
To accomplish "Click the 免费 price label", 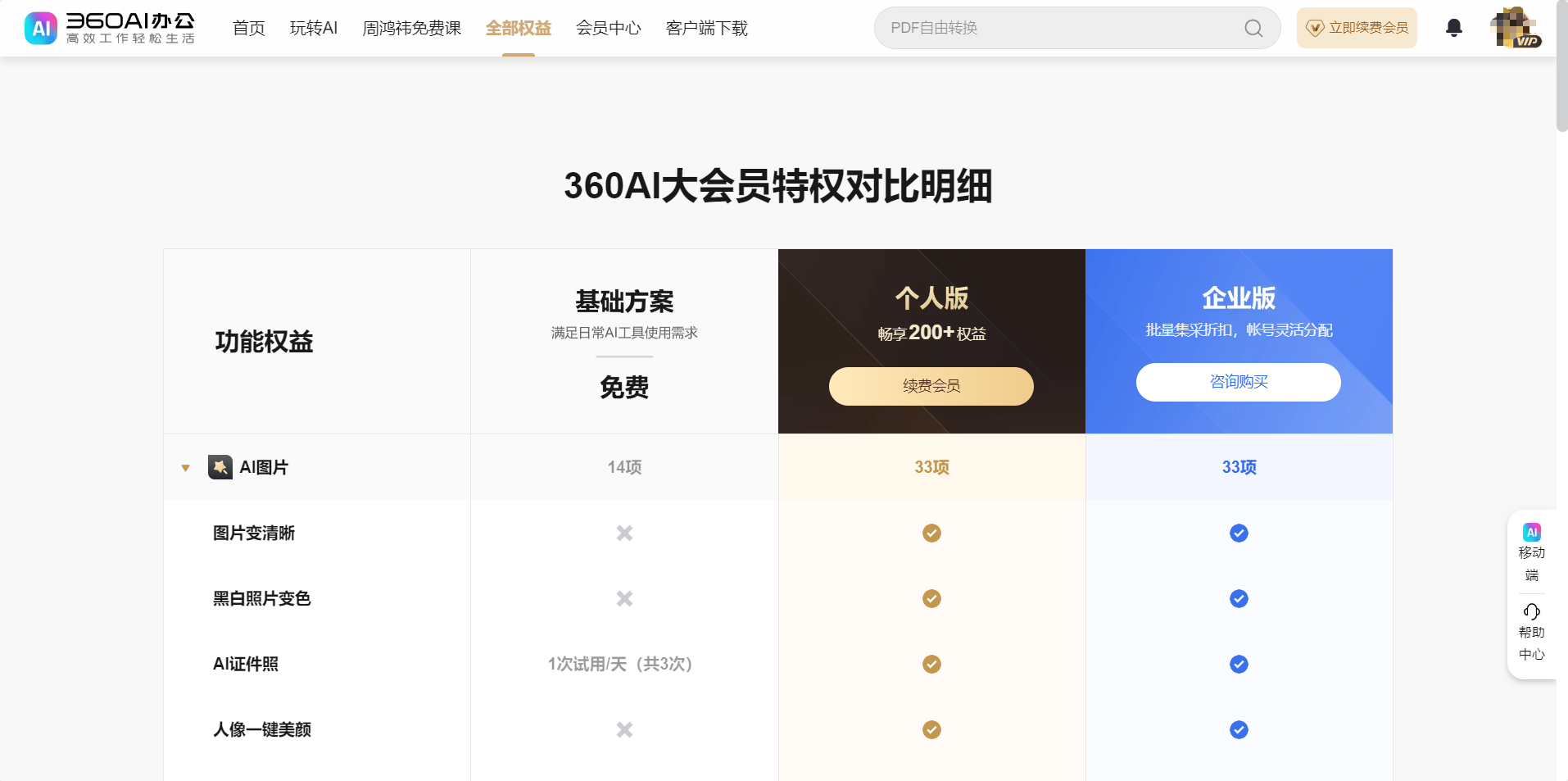I will click(624, 387).
